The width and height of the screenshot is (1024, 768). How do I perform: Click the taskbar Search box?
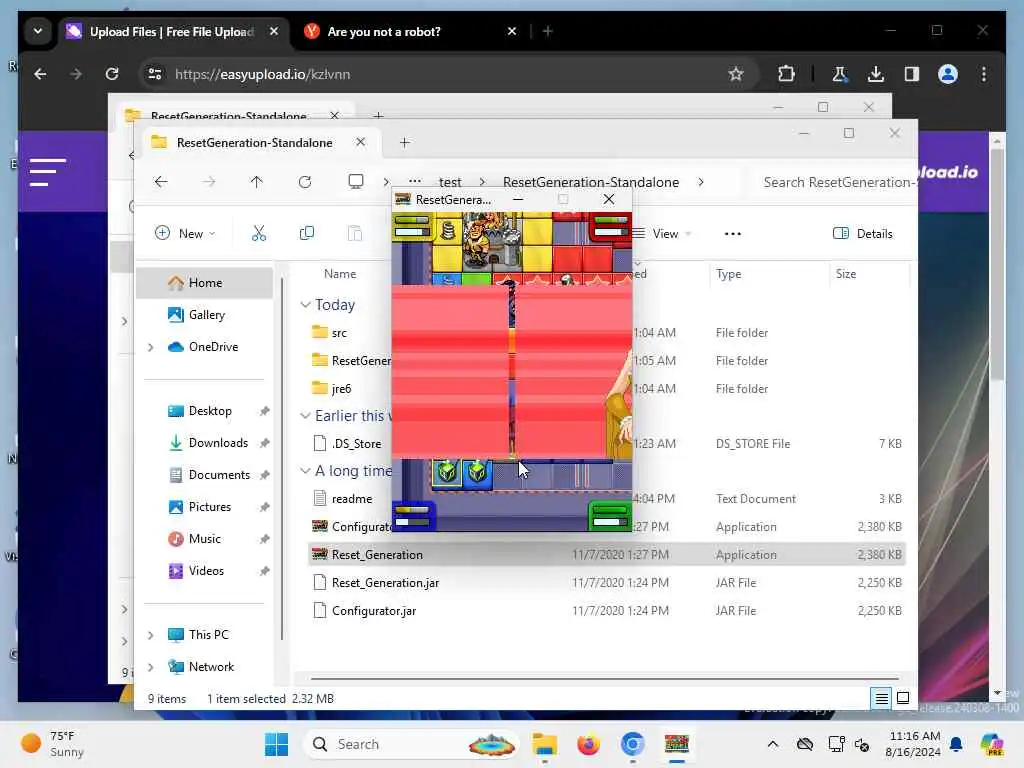pyautogui.click(x=413, y=744)
